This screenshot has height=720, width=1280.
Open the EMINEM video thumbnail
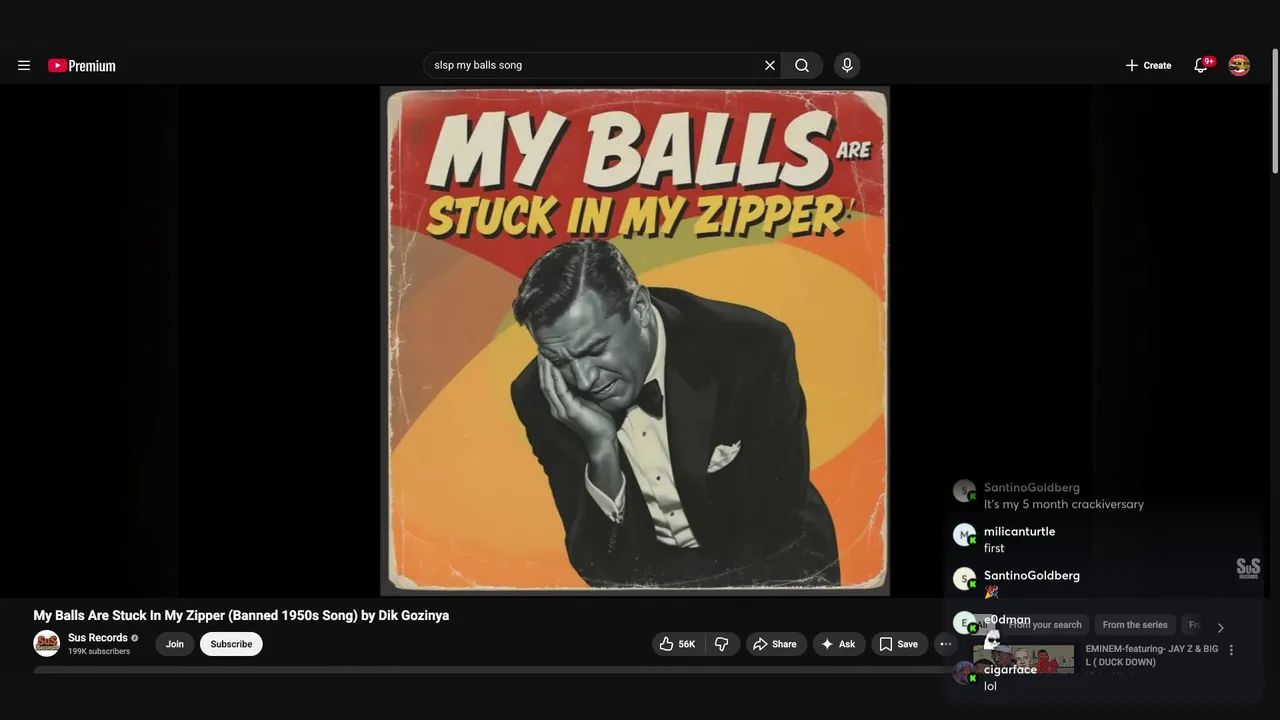pyautogui.click(x=1024, y=659)
